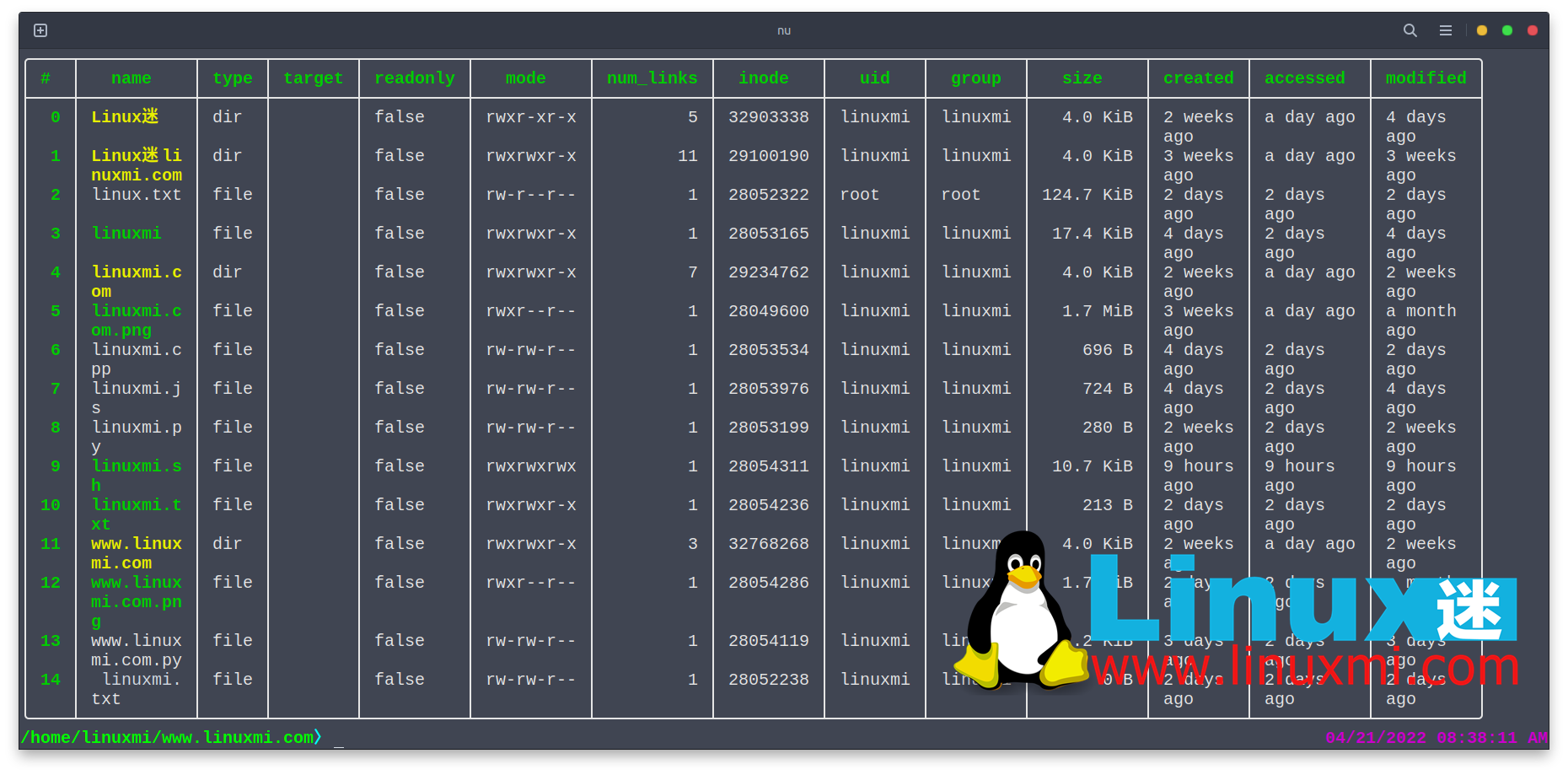This screenshot has height=775, width=1568.
Task: Click the prompt path /home/linuxmi/www.linuxmi.com
Action: point(168,738)
